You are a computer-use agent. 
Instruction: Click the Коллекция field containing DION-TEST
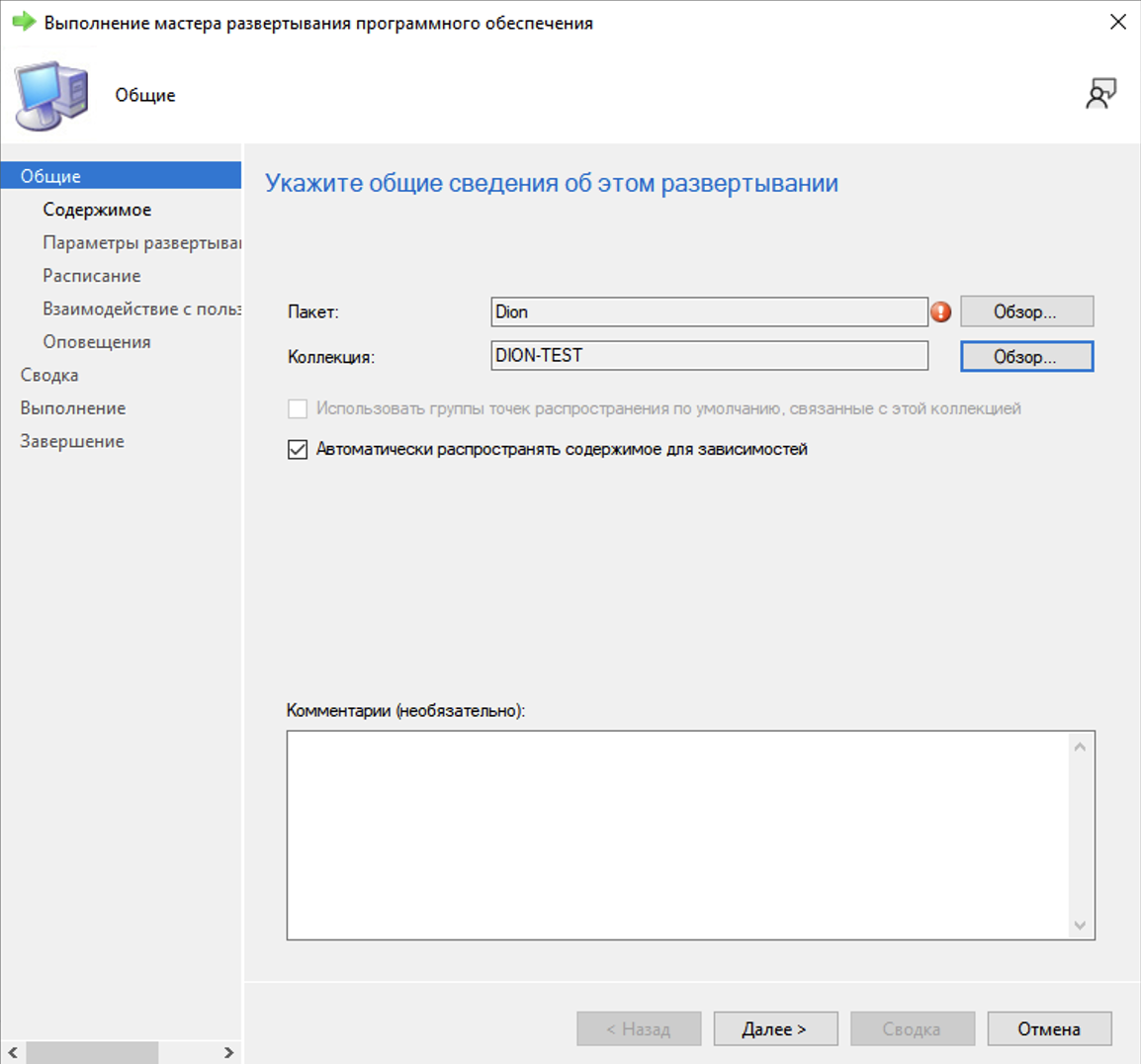click(709, 355)
